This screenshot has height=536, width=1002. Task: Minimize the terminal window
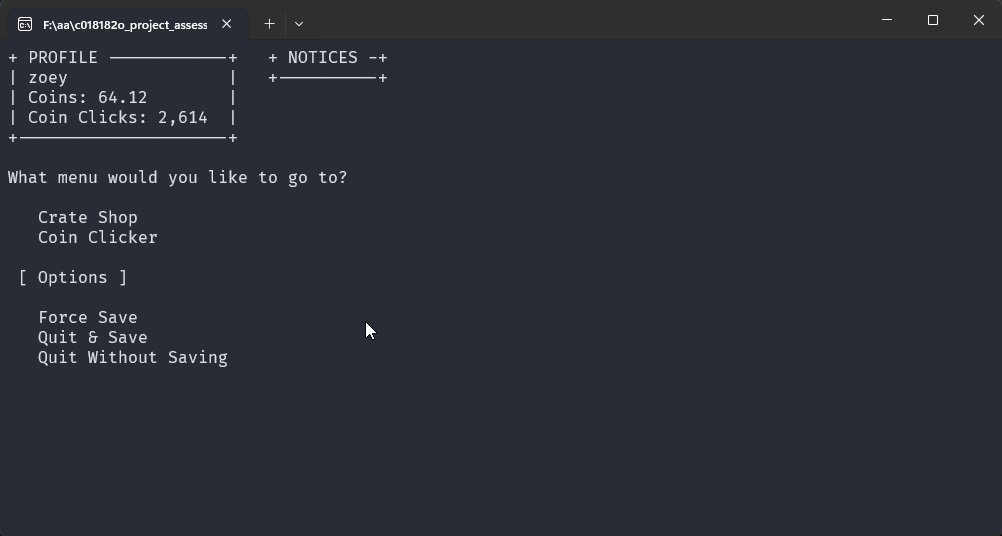[x=887, y=20]
